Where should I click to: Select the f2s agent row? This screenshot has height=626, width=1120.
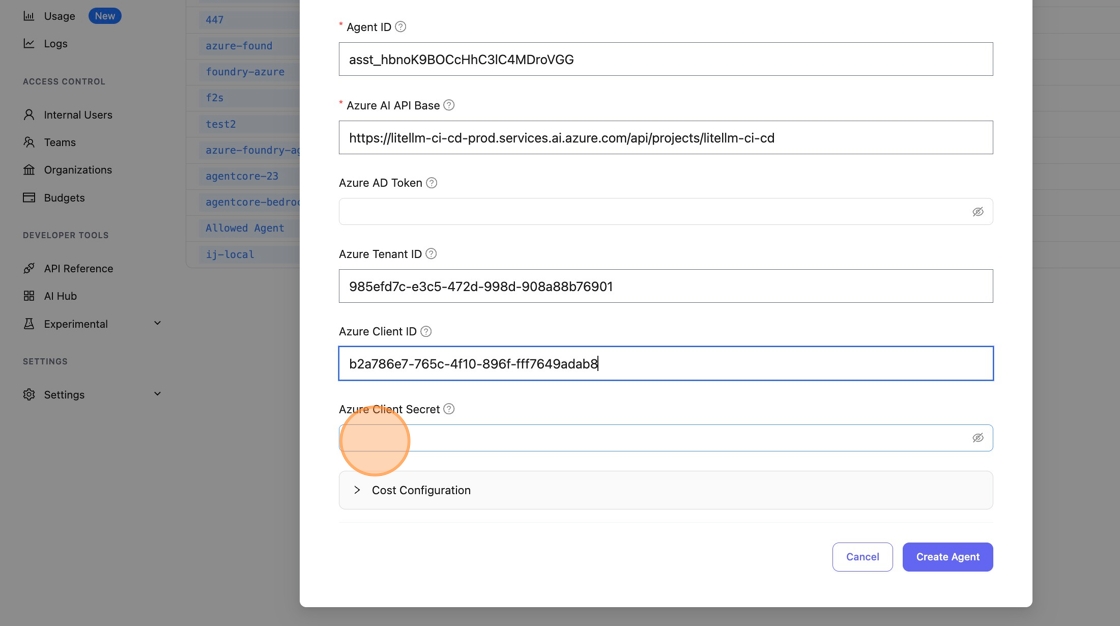point(214,97)
